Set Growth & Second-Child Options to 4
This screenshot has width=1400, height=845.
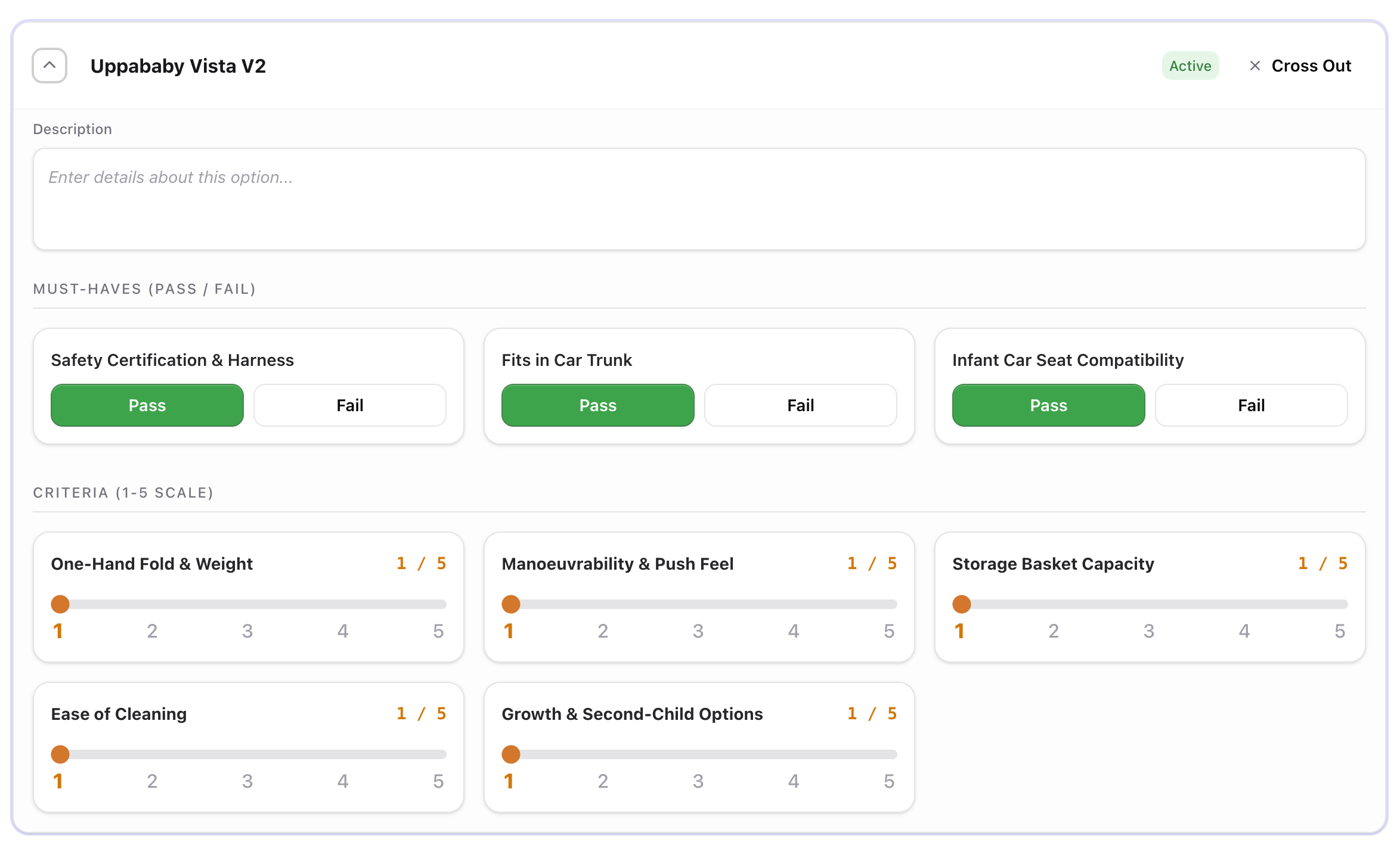pyautogui.click(x=794, y=781)
